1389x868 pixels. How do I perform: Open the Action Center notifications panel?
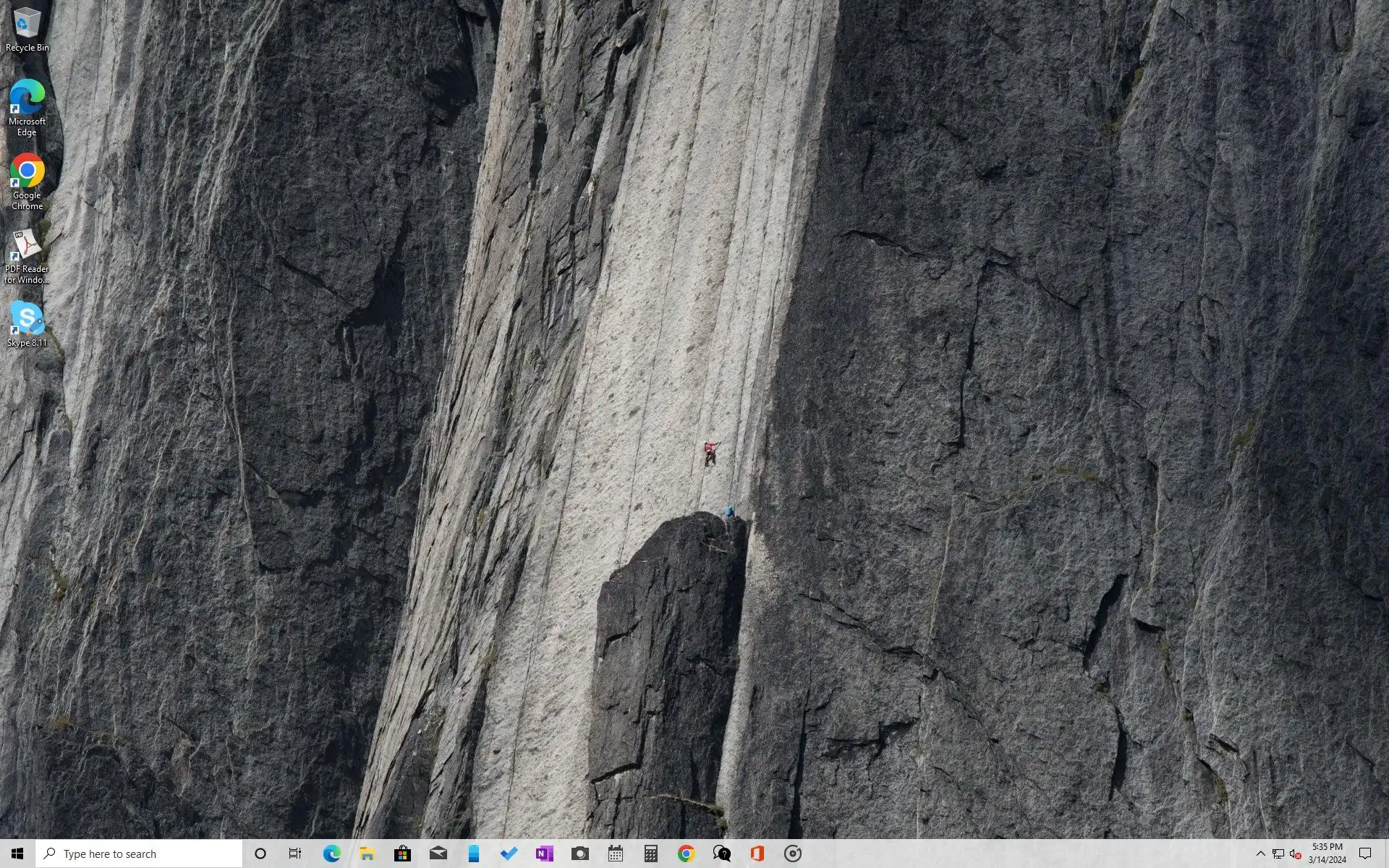[1365, 854]
